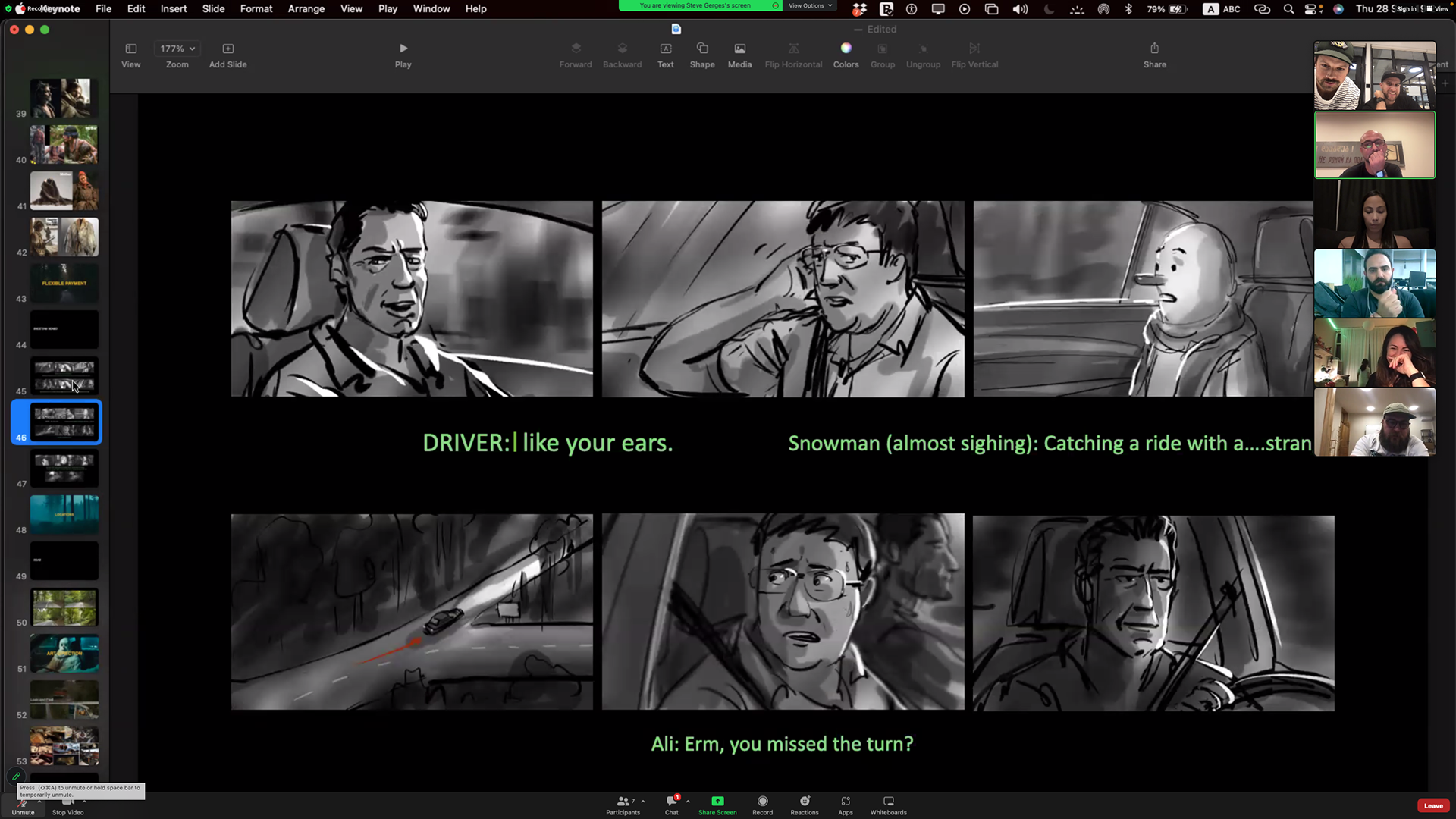
Task: Open the Arrange menu
Action: (x=306, y=9)
